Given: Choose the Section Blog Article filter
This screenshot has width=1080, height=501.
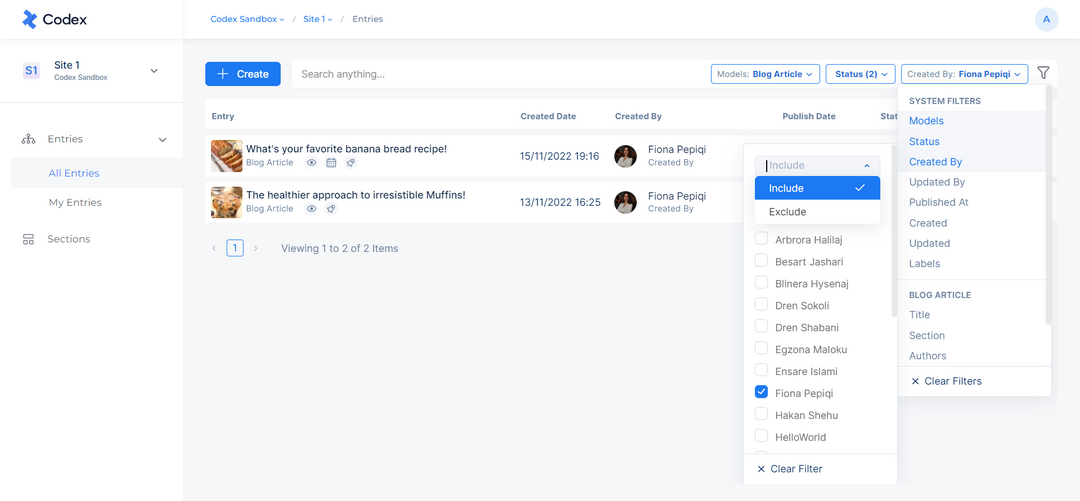Looking at the screenshot, I should click(927, 336).
